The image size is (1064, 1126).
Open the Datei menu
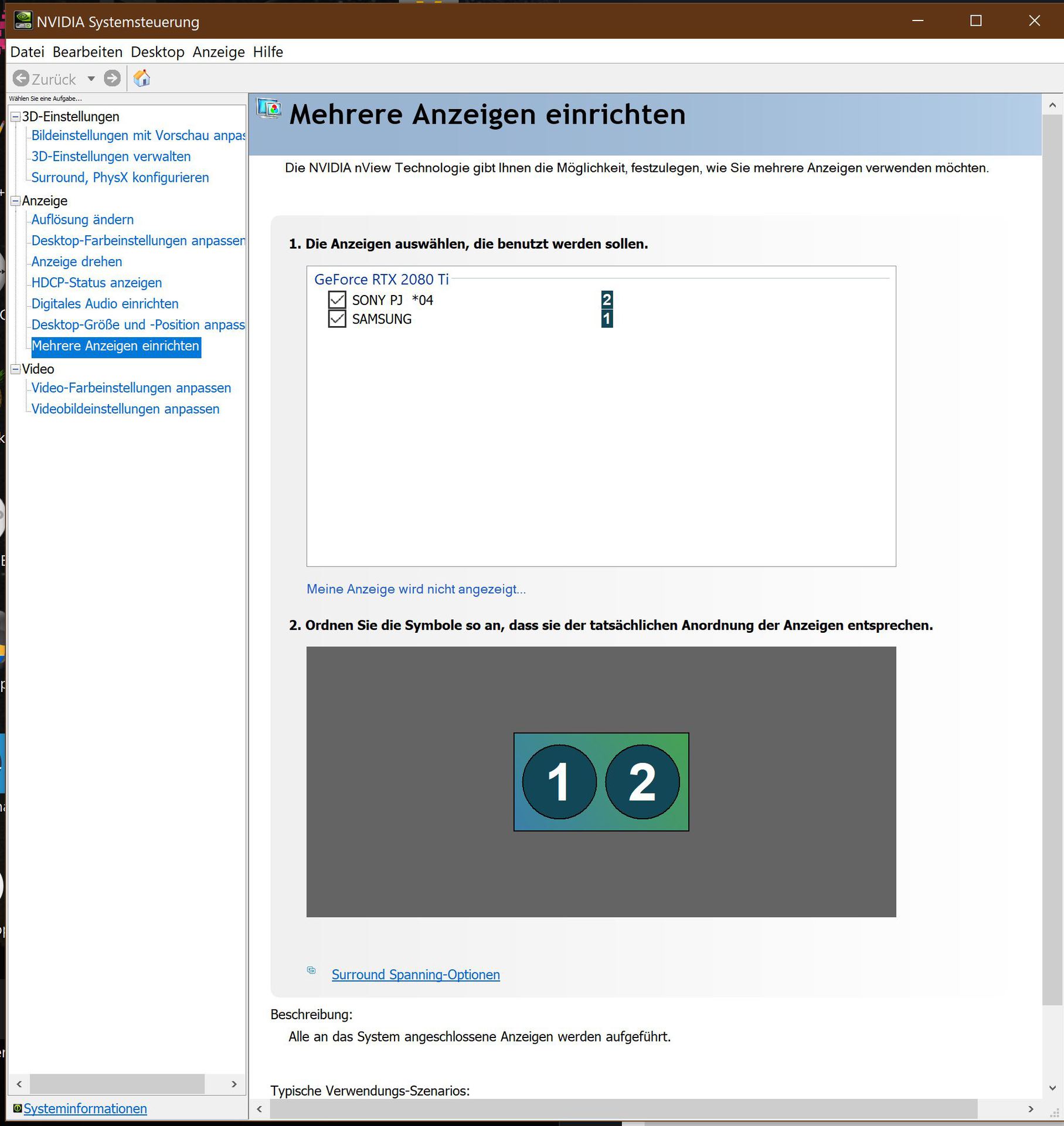28,52
